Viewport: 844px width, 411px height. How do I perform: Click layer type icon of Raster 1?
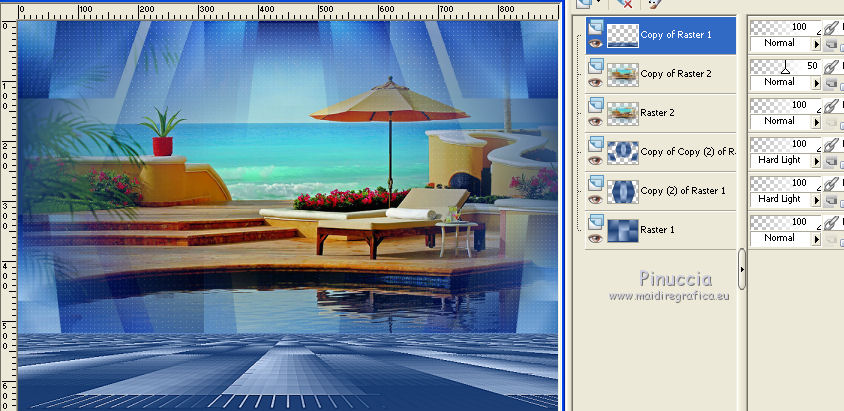pos(595,222)
